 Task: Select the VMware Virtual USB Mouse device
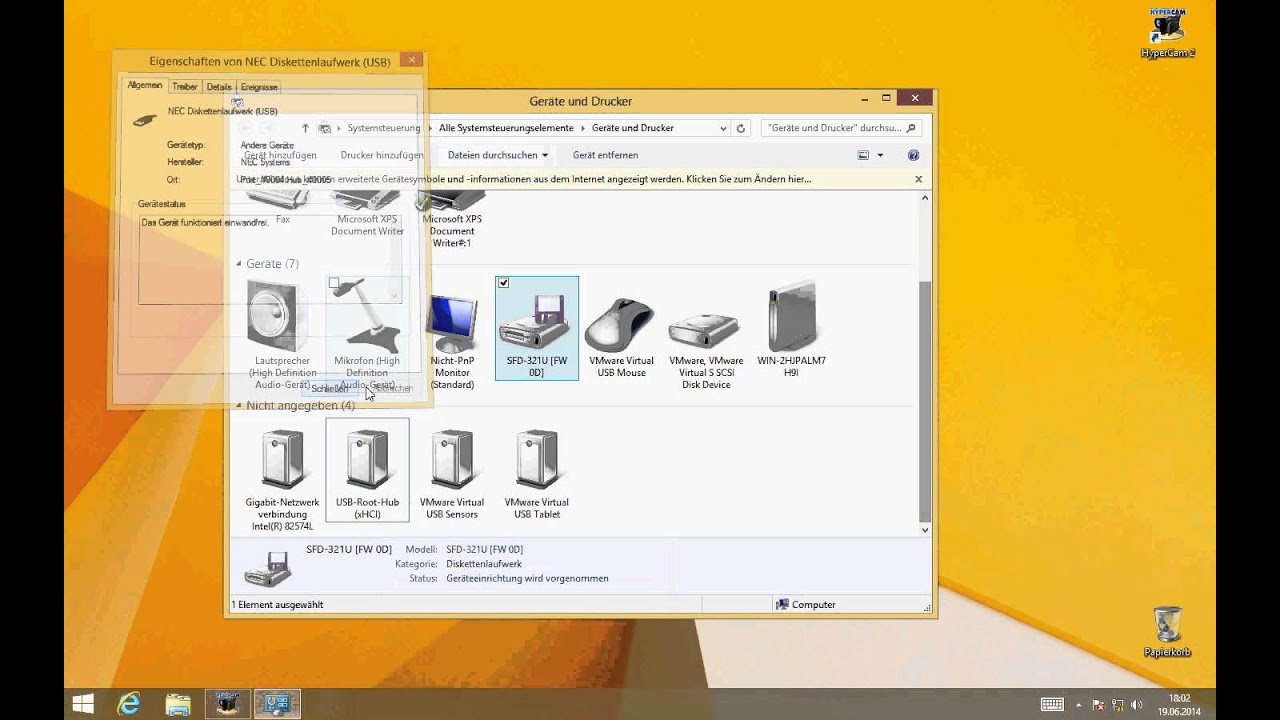coord(621,338)
